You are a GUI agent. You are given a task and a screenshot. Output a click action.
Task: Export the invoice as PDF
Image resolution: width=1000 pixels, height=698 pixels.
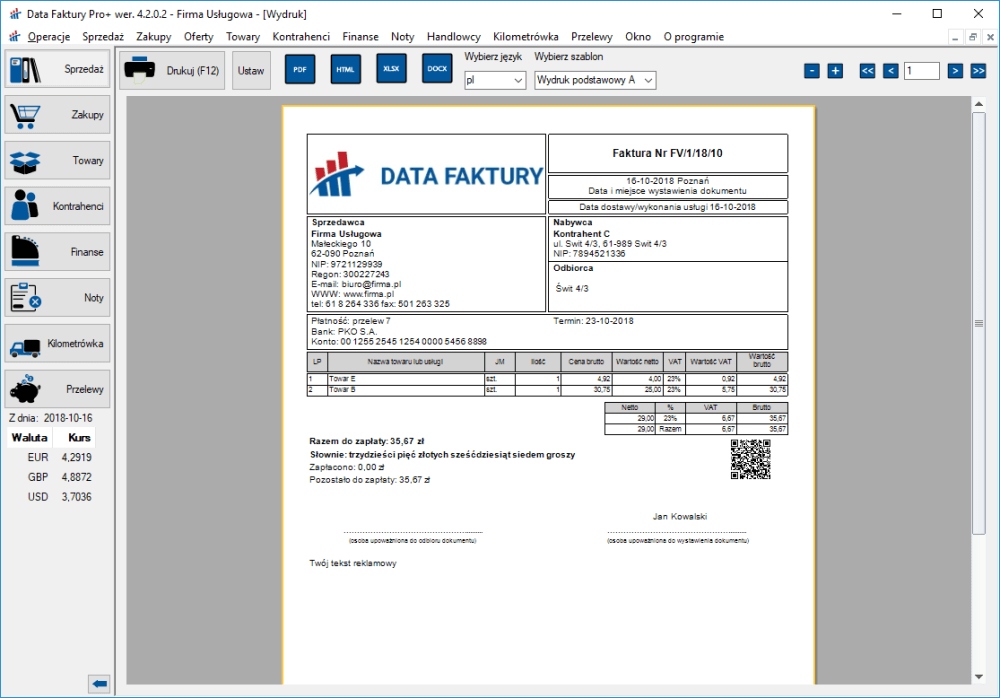(299, 70)
